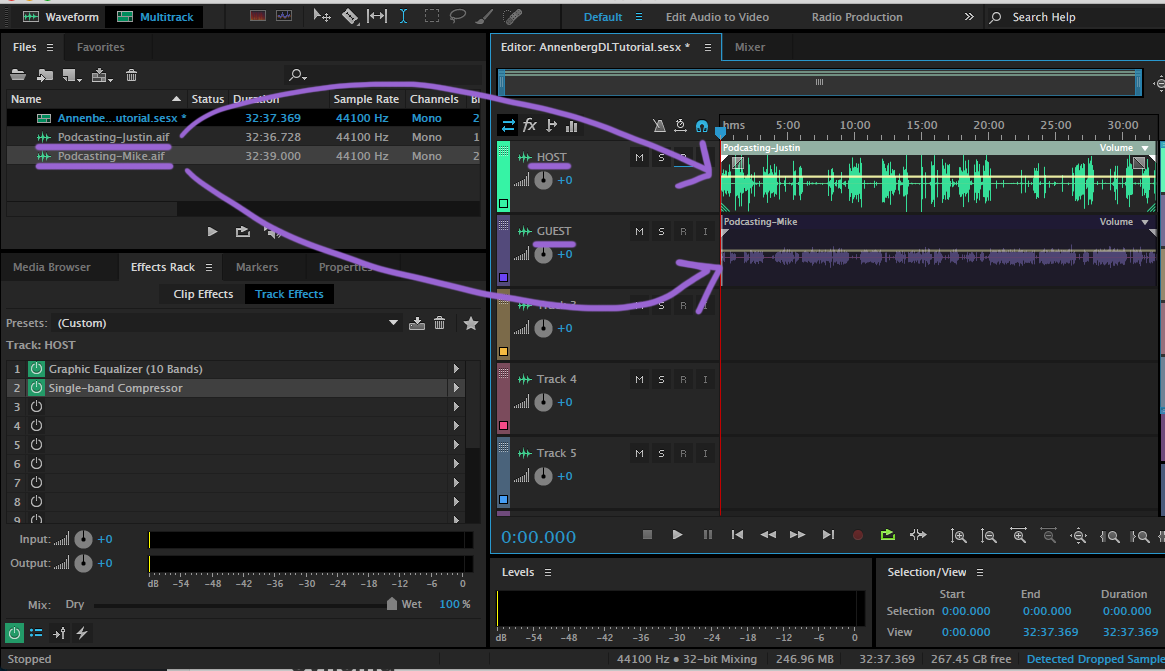The height and width of the screenshot is (671, 1165).
Task: Select the Time Selection tool
Action: click(403, 16)
